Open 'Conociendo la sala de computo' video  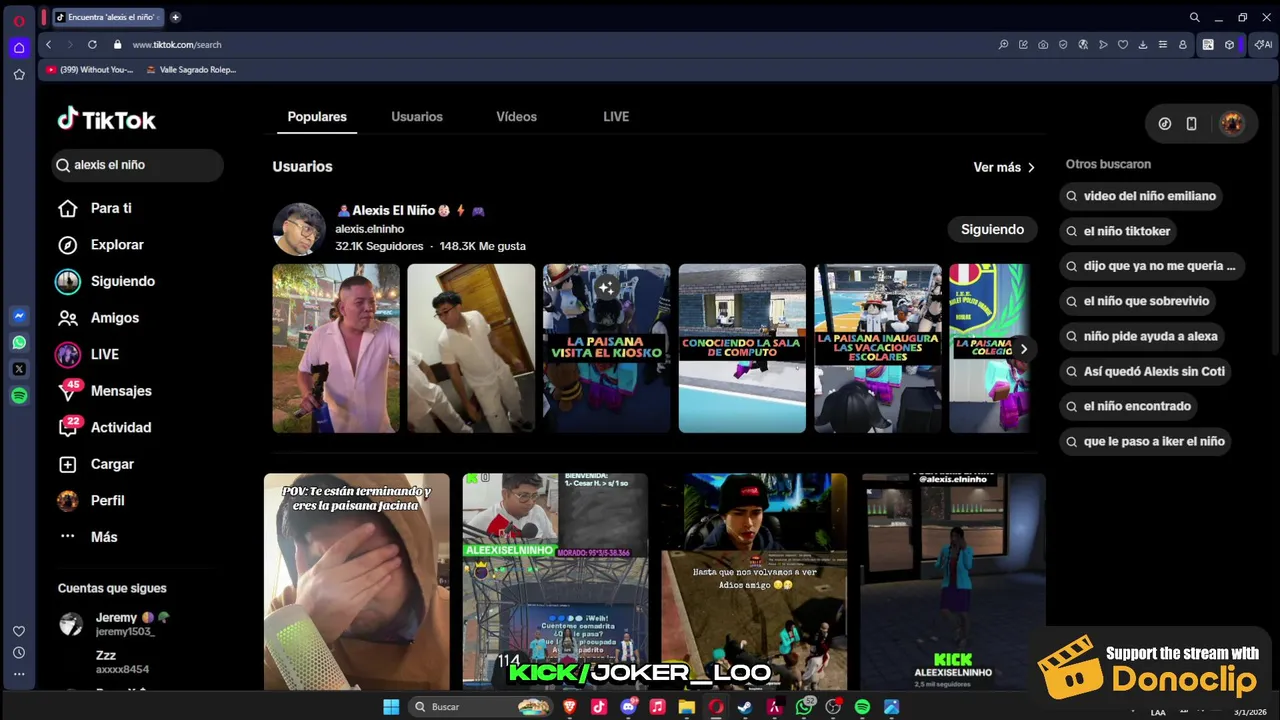[x=742, y=348]
